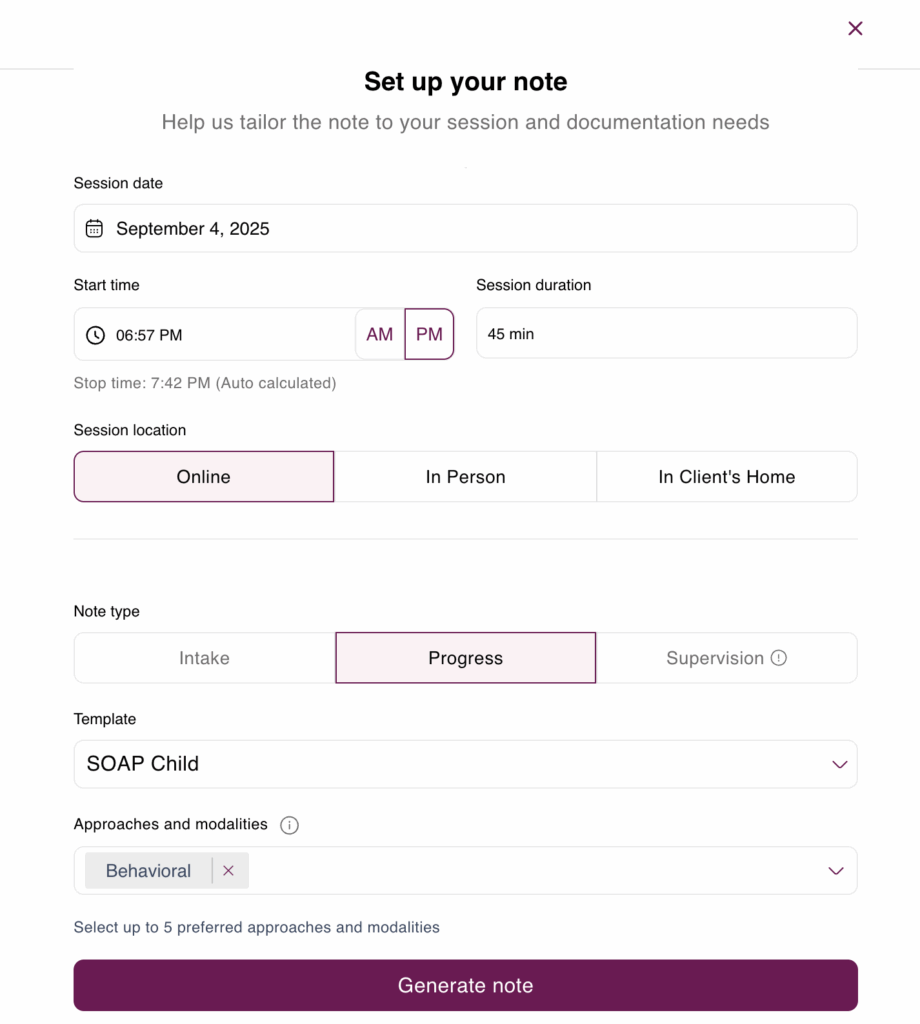Switch note type to Intake
The width and height of the screenshot is (920, 1024).
[204, 658]
